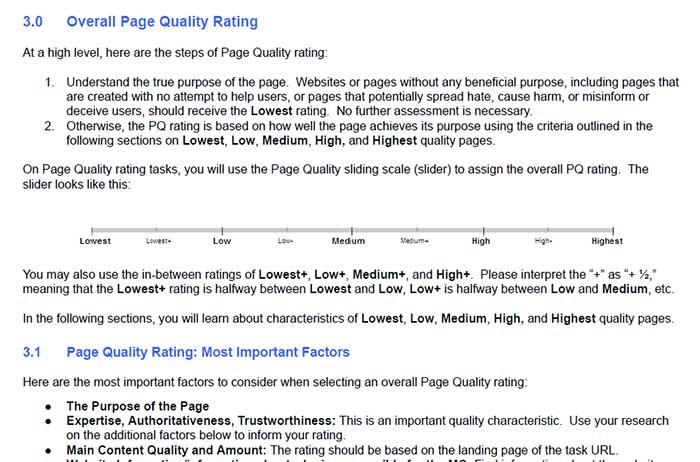Click the '3.1 Page Quality Rating: Most Important Factors' heading
The width and height of the screenshot is (700, 462).
tap(186, 352)
